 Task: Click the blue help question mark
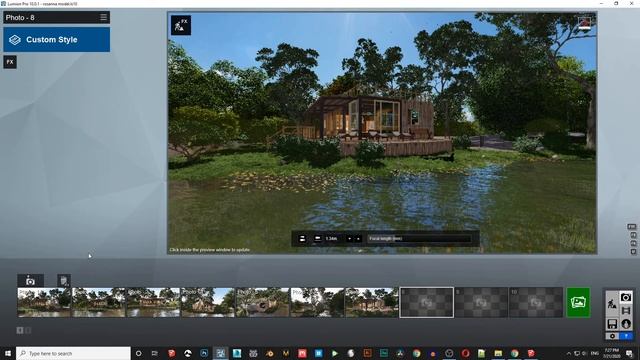tap(626, 336)
